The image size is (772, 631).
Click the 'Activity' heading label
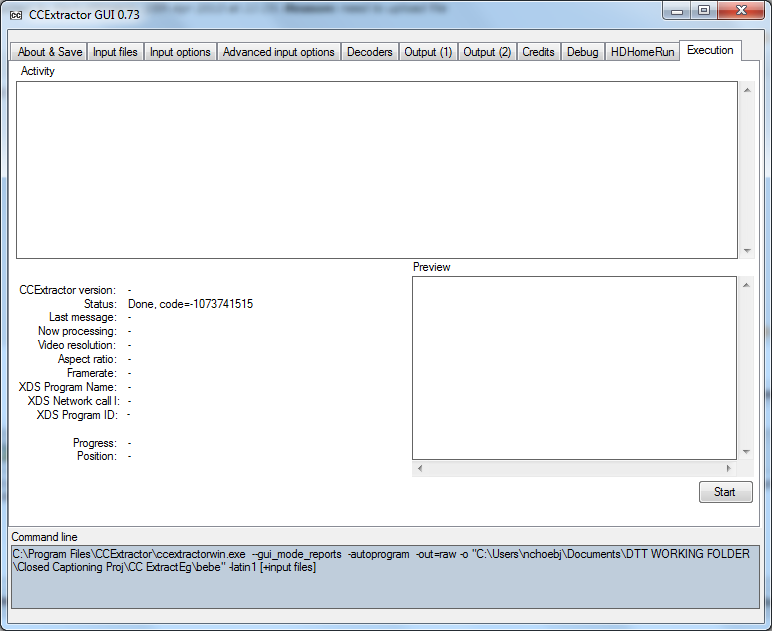[x=37, y=71]
